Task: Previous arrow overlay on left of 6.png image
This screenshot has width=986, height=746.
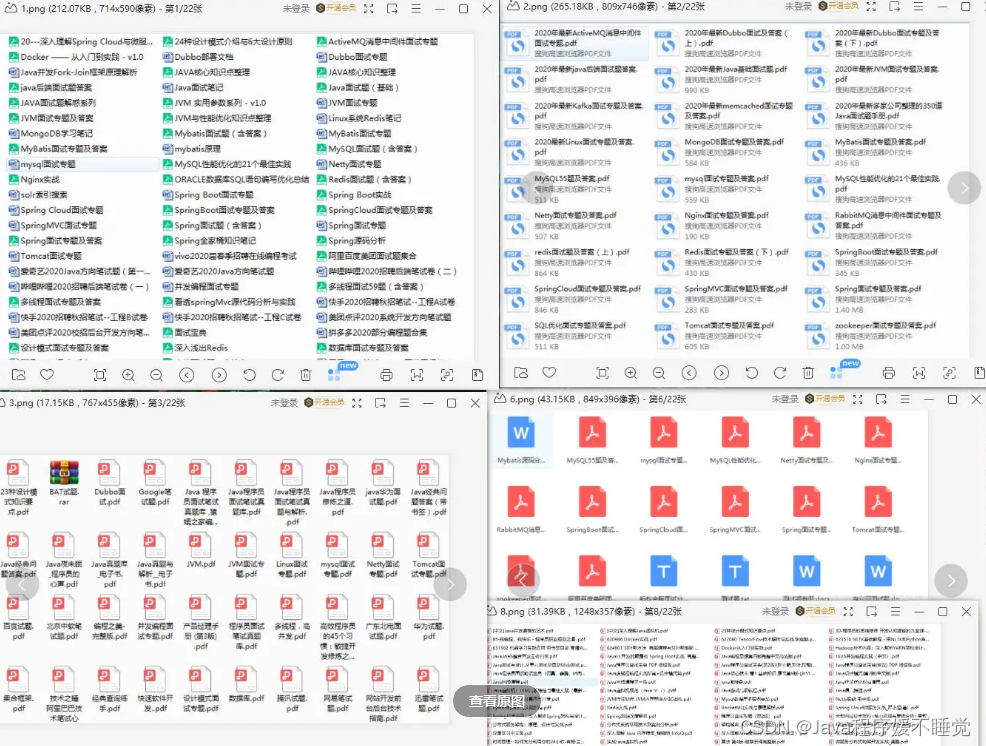Action: pyautogui.click(x=523, y=579)
